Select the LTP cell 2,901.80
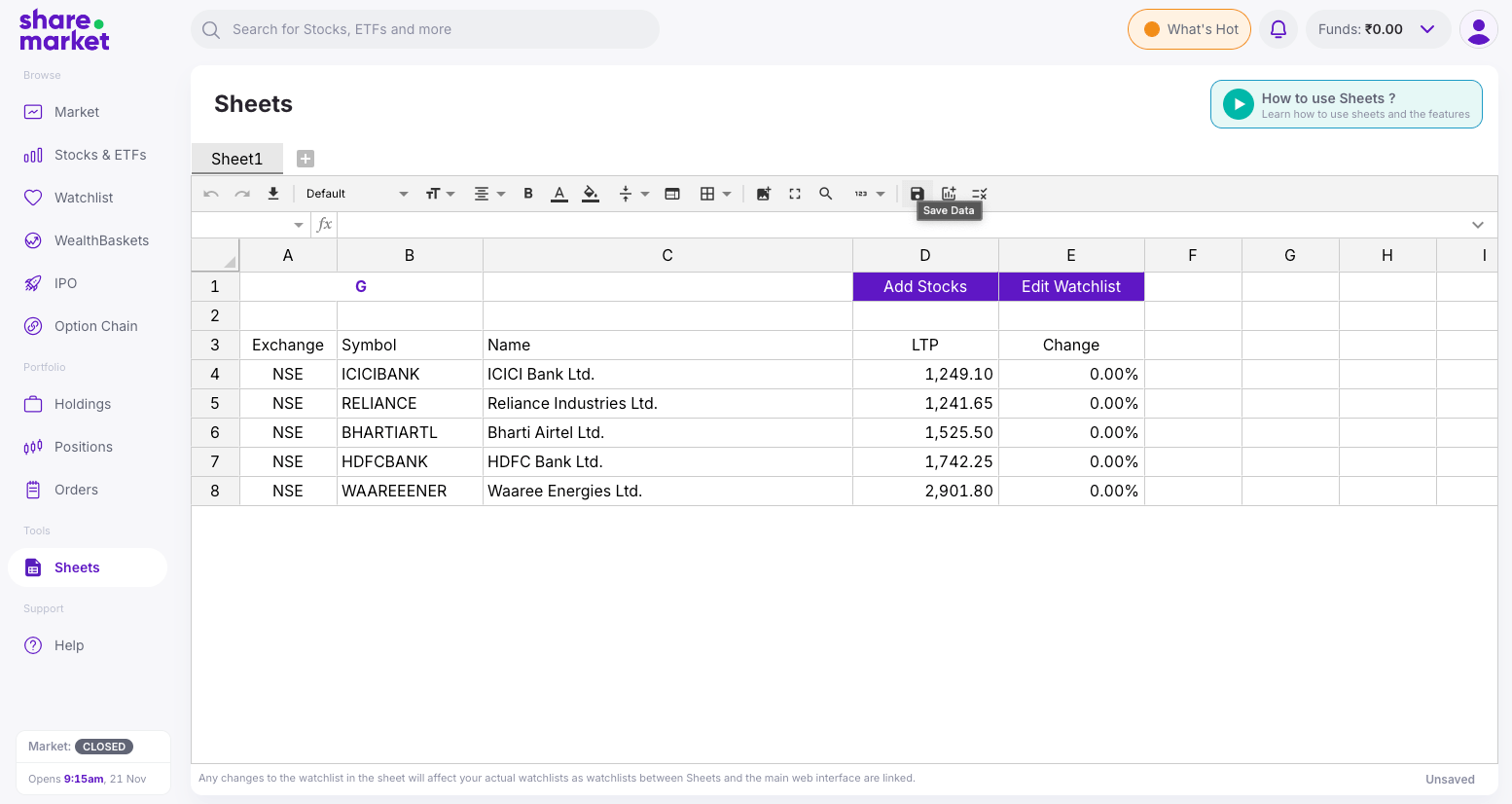1512x804 pixels. pos(925,491)
